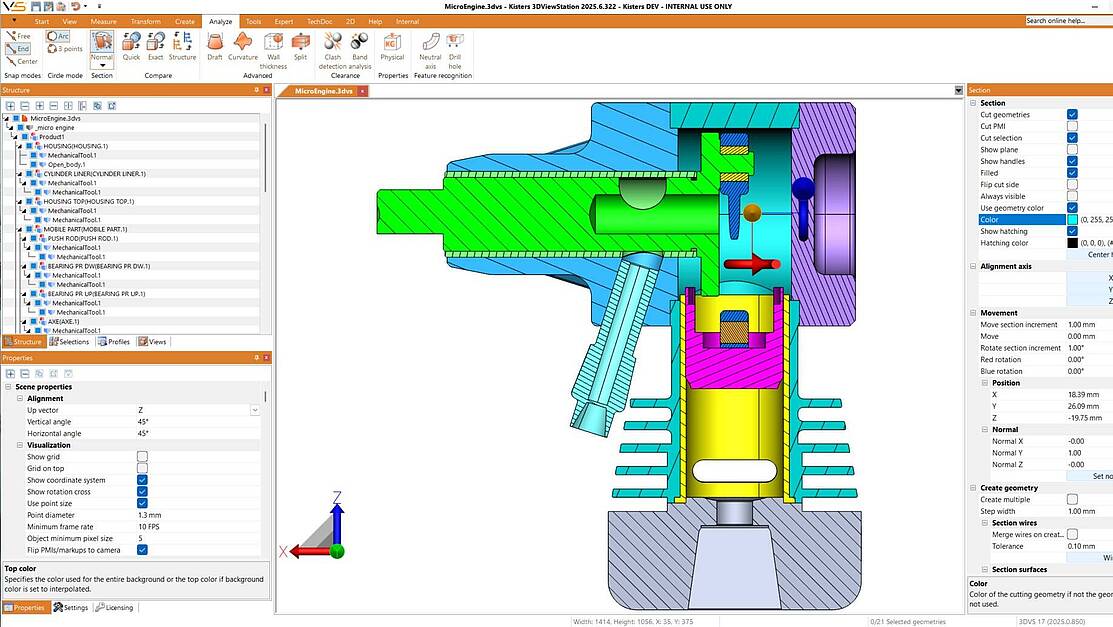Uncheck Show coordinate system in Scene properties
The width and height of the screenshot is (1113, 627).
coord(142,480)
